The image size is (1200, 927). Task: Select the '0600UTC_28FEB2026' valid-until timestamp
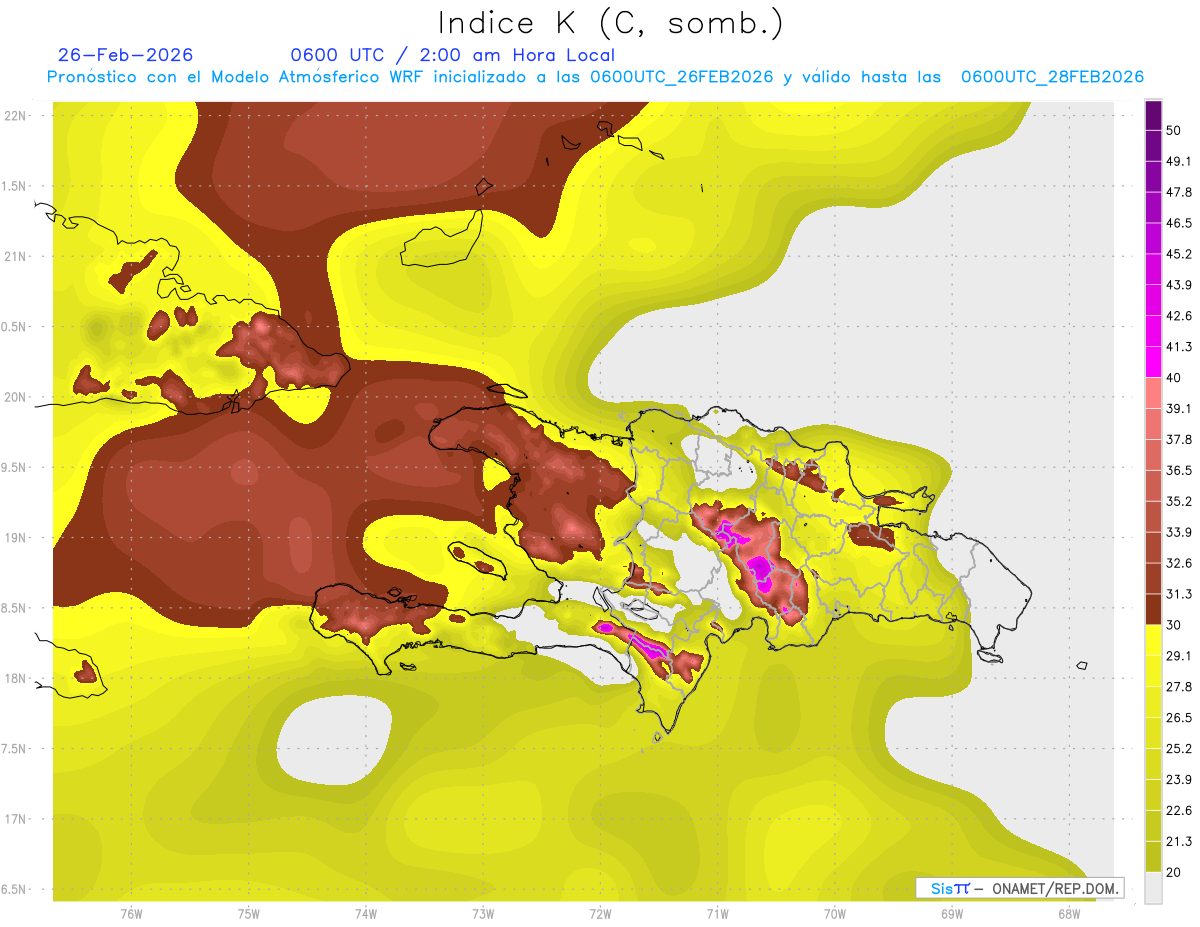(1052, 77)
